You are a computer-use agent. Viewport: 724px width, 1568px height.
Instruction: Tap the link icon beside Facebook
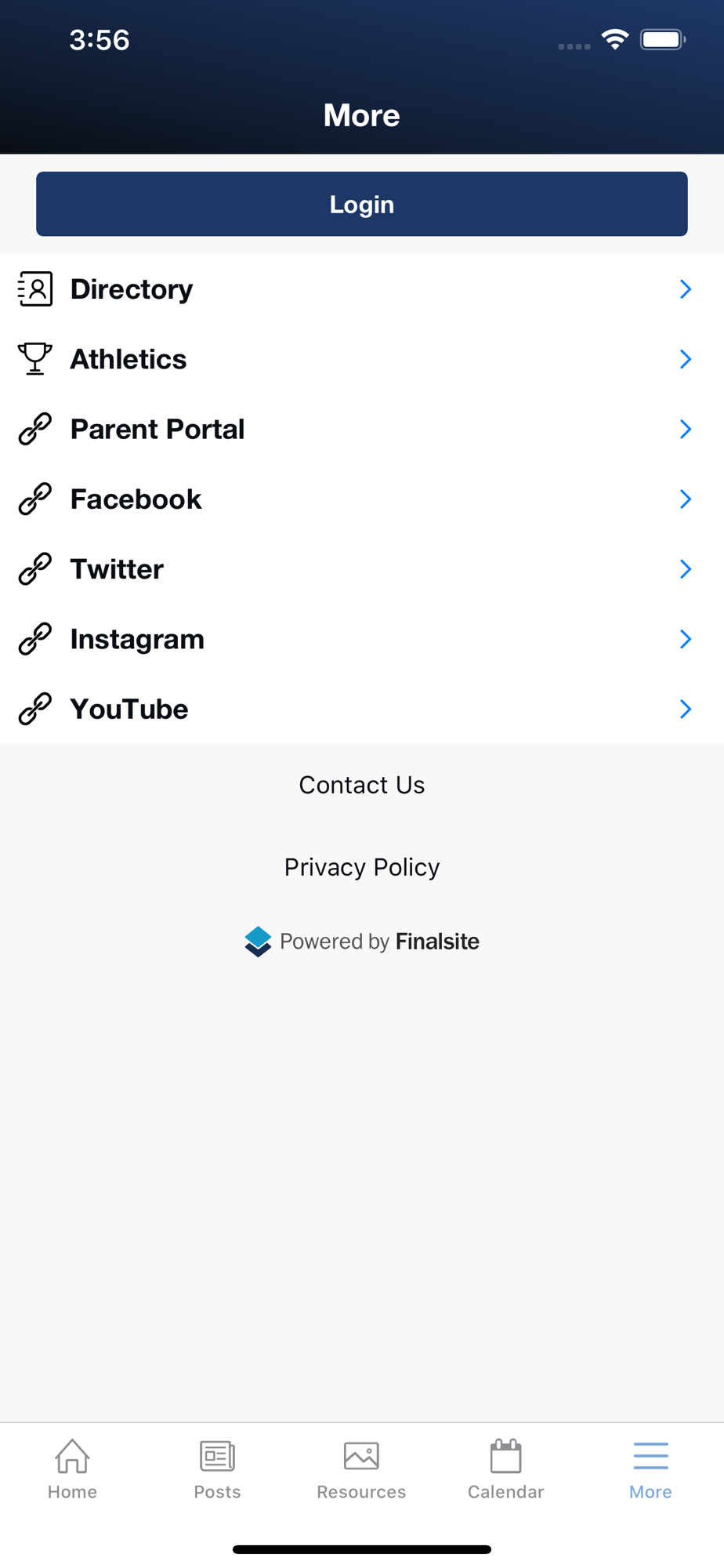tap(35, 499)
